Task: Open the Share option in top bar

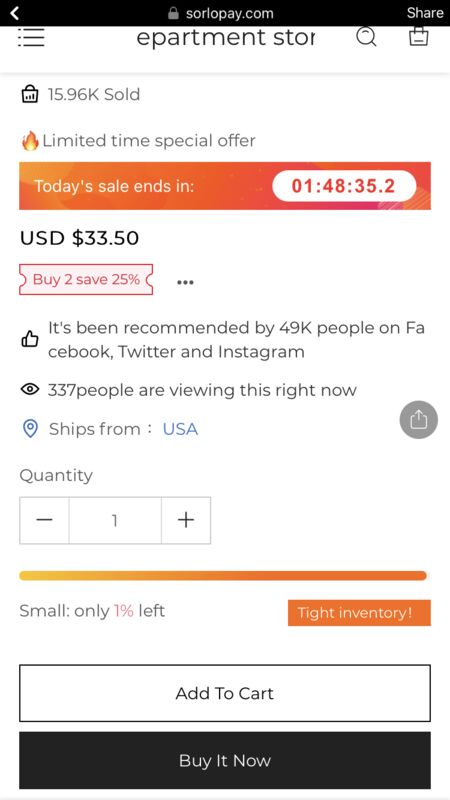Action: coord(424,13)
